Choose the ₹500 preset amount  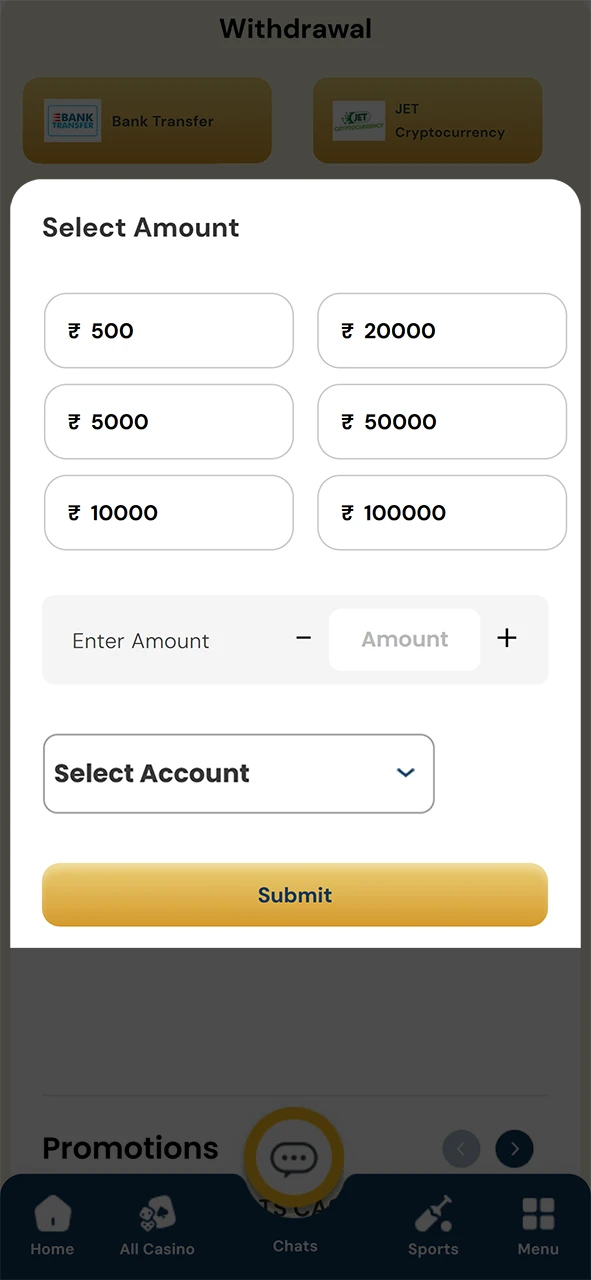pyautogui.click(x=168, y=330)
